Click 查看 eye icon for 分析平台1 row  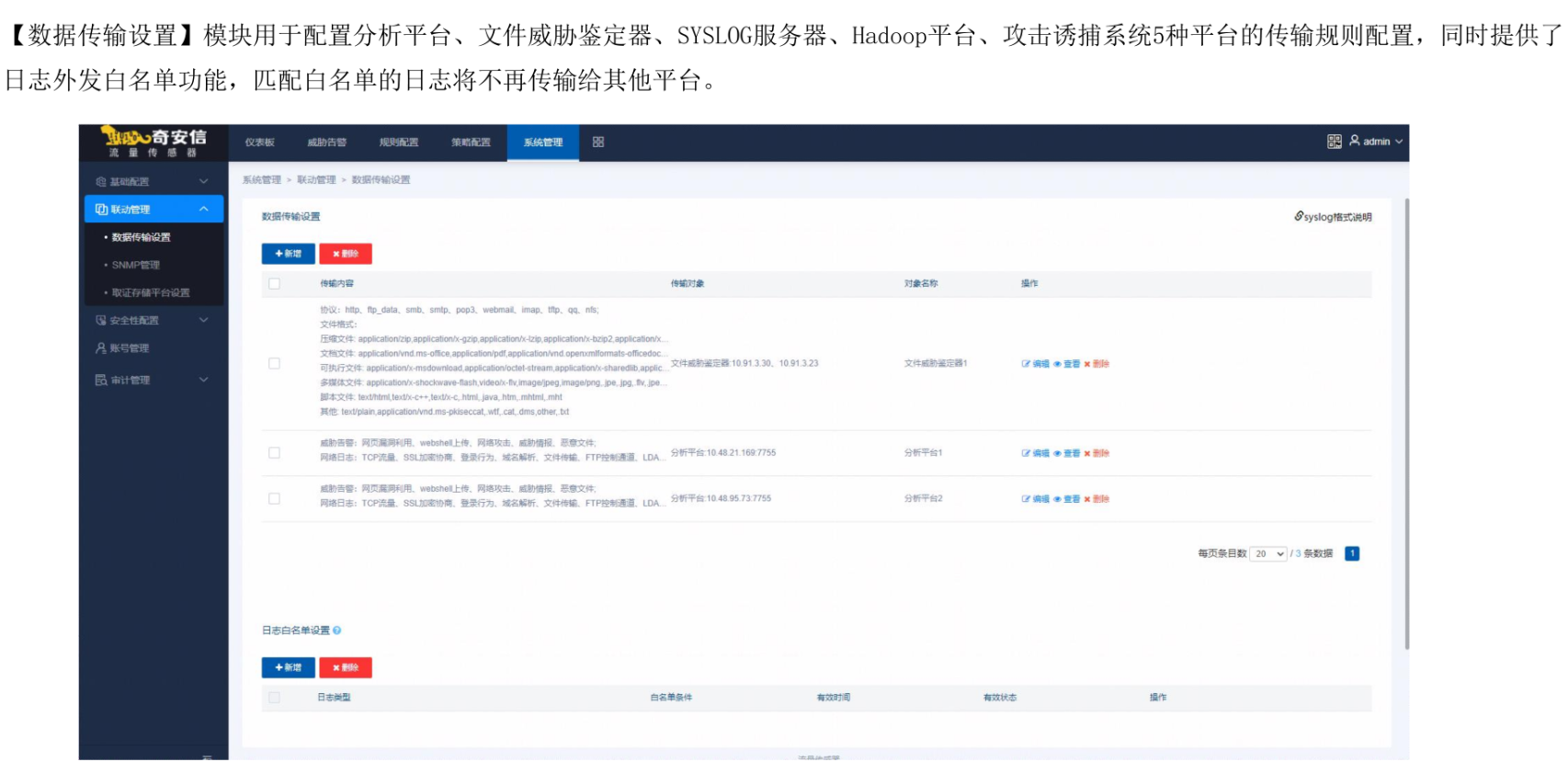point(1057,453)
